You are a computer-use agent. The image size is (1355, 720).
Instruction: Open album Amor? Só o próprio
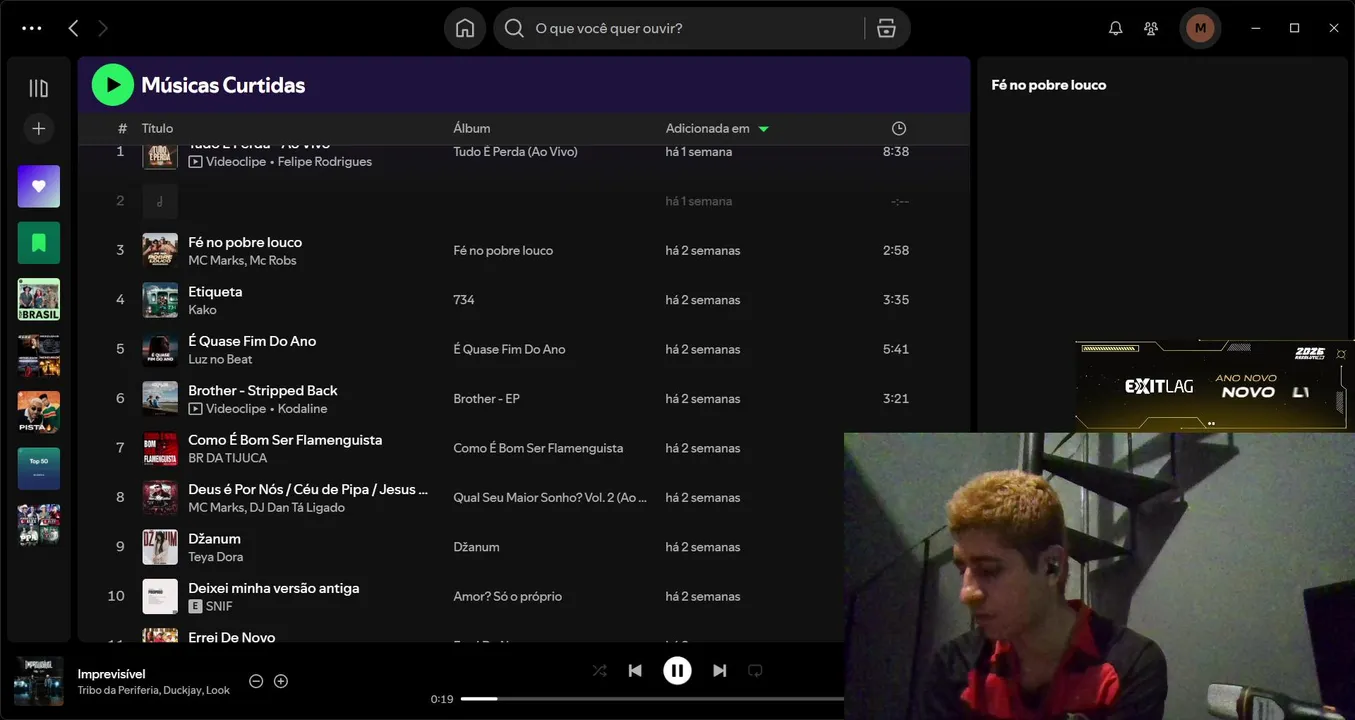click(x=507, y=597)
